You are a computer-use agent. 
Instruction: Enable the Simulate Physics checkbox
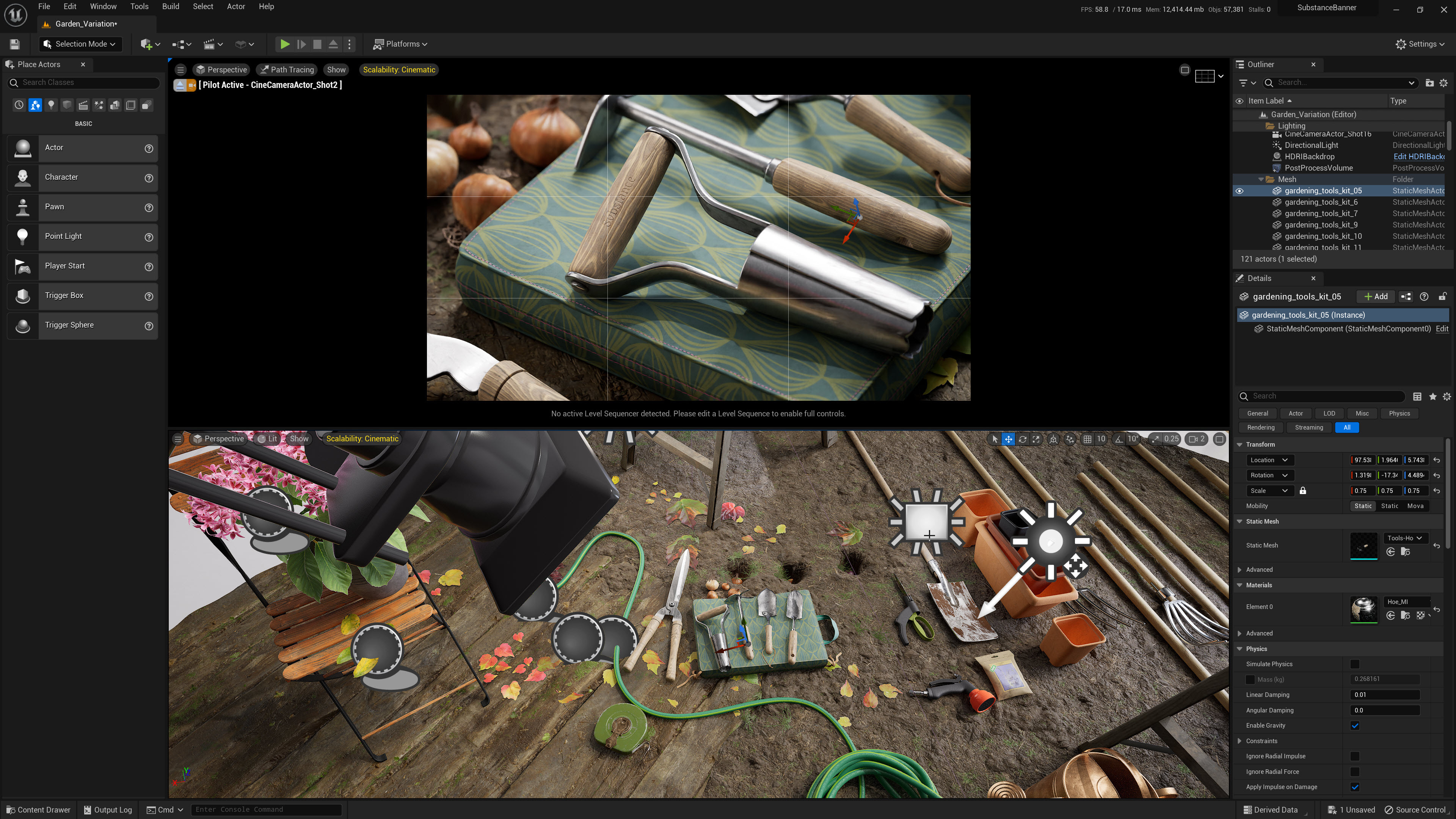click(x=1355, y=664)
